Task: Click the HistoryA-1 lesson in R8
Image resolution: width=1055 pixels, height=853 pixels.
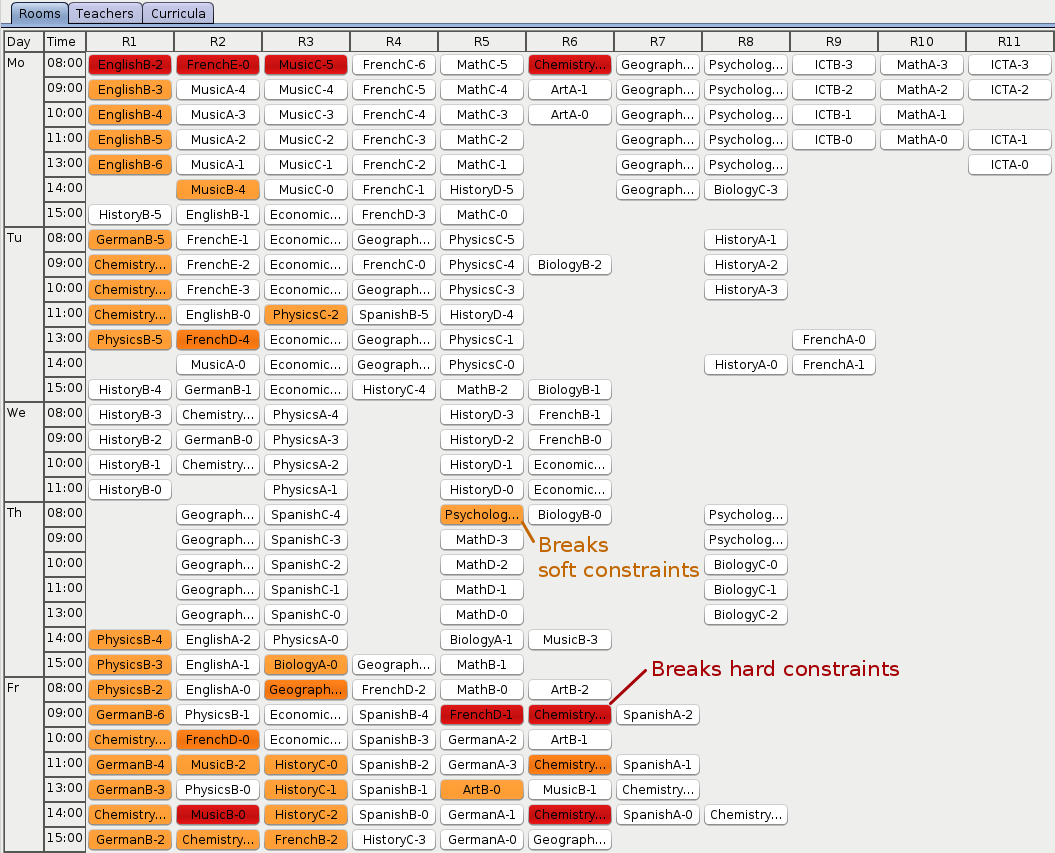Action: [745, 239]
